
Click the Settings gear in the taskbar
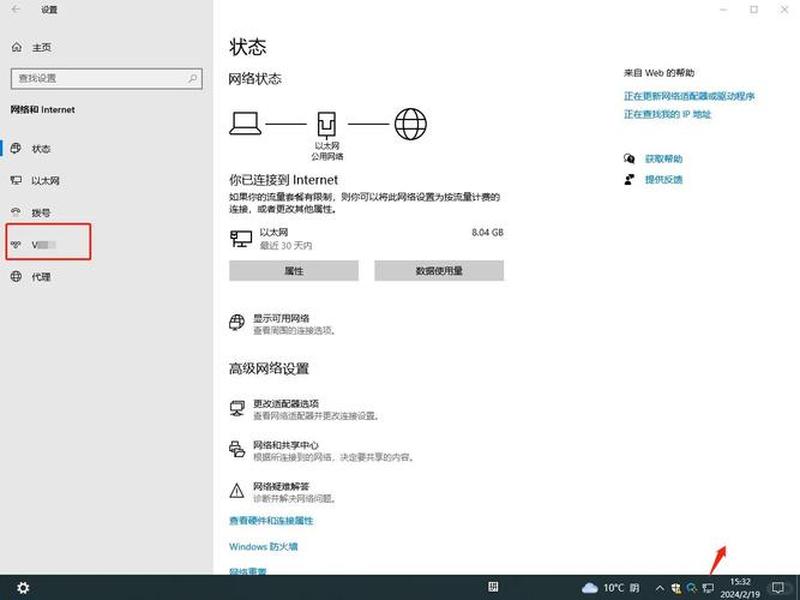pos(23,588)
